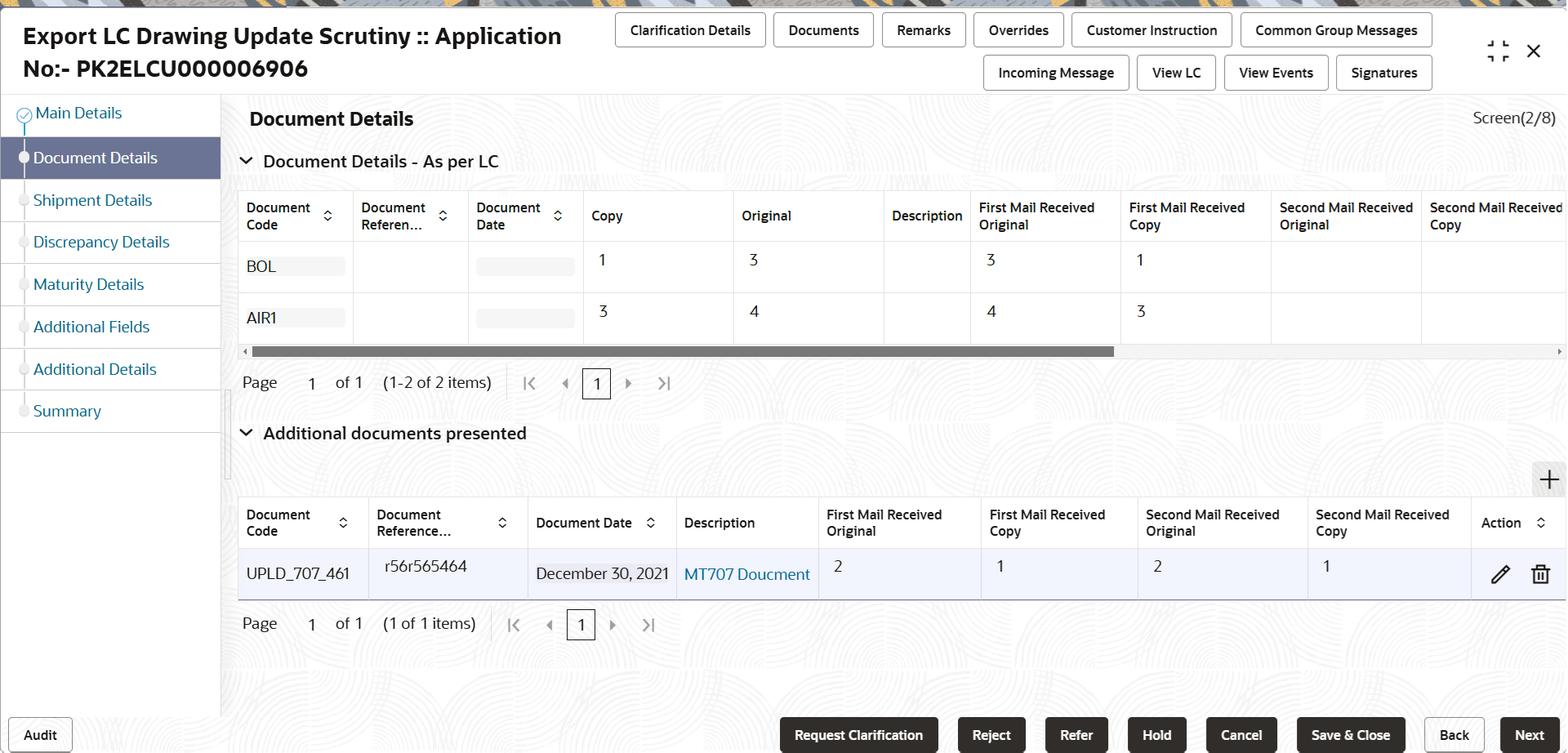1568x753 pixels.
Task: Click the Save & Close button
Action: pyautogui.click(x=1351, y=735)
